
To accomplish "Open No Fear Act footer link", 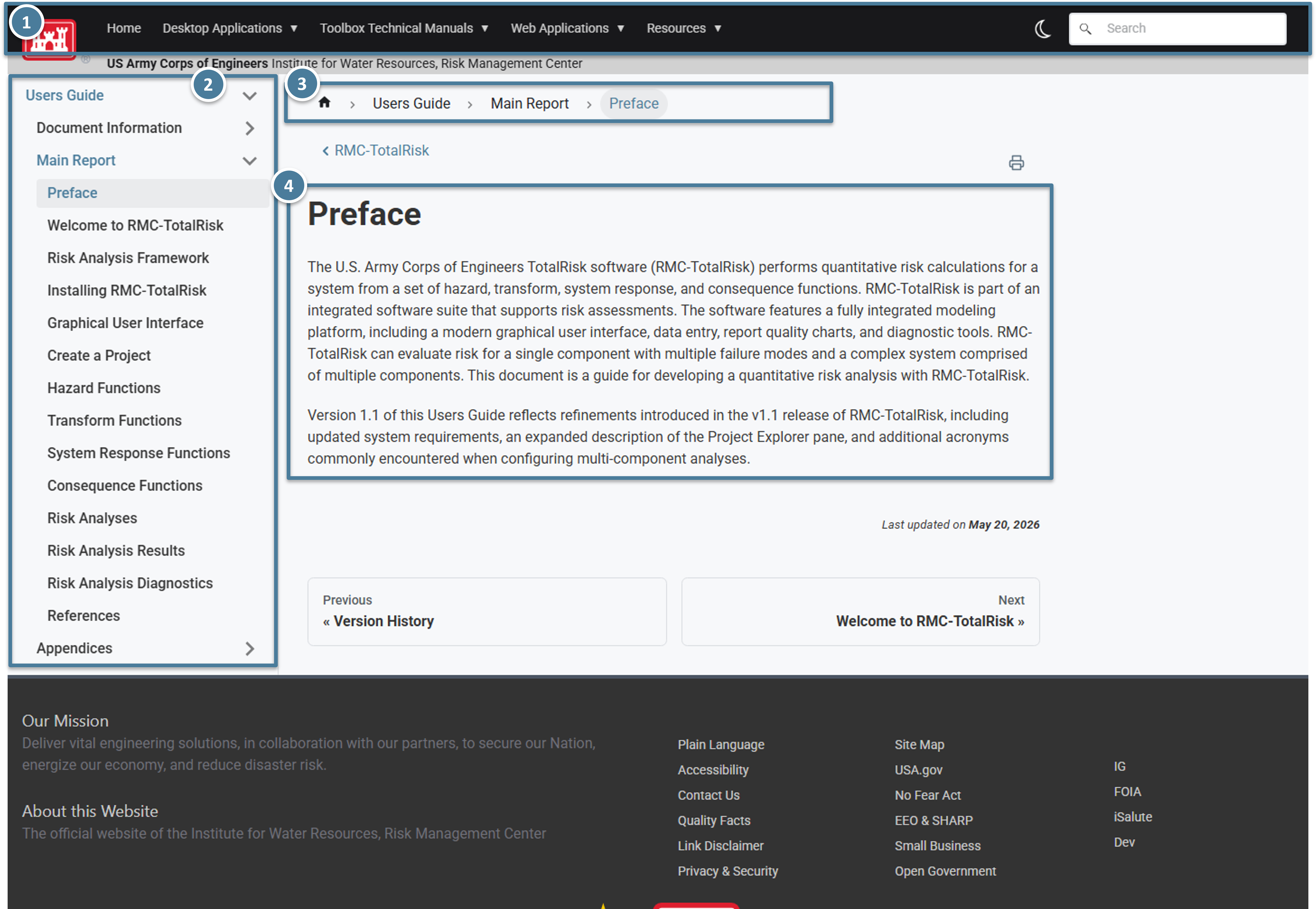I will click(927, 795).
